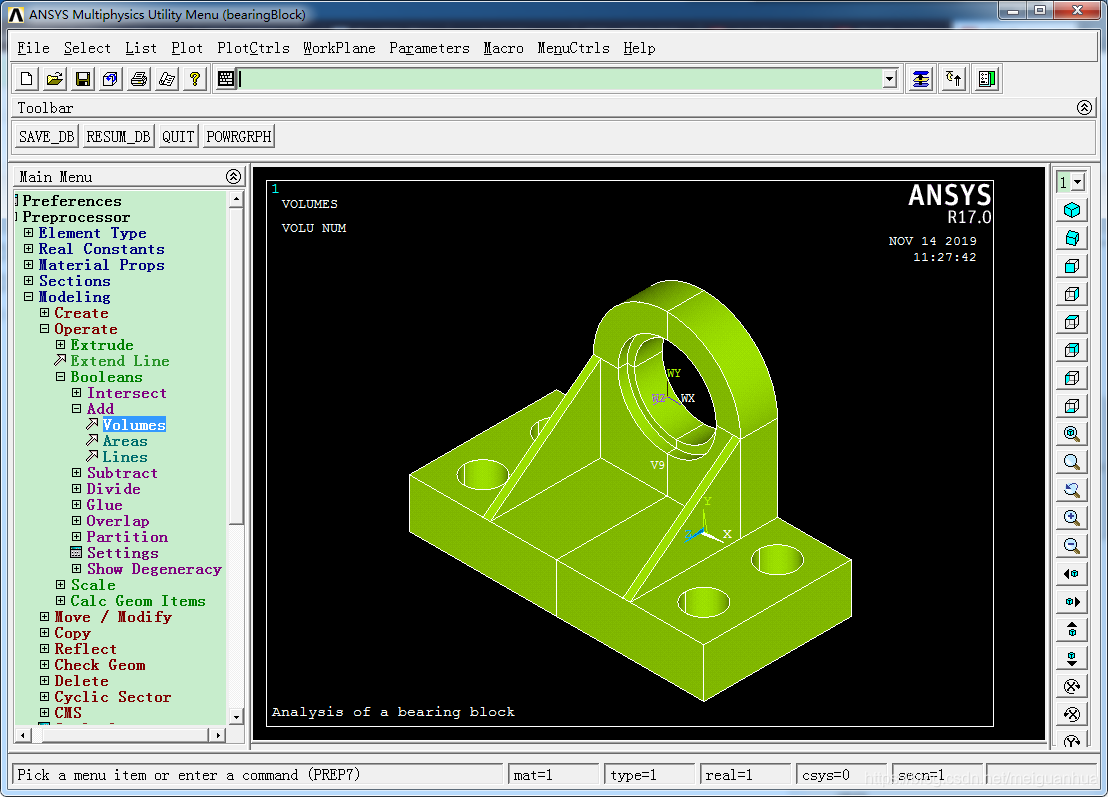Click the Rotate +X icon below the Pan Down arrow
This screenshot has height=797, width=1108.
tap(1072, 686)
